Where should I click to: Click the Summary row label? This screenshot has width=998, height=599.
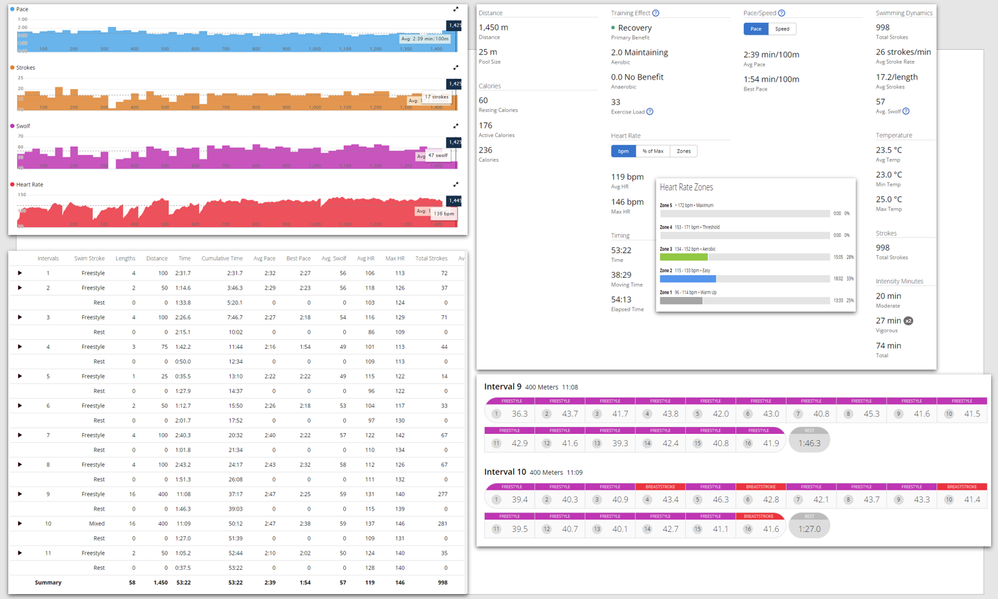pyautogui.click(x=48, y=582)
